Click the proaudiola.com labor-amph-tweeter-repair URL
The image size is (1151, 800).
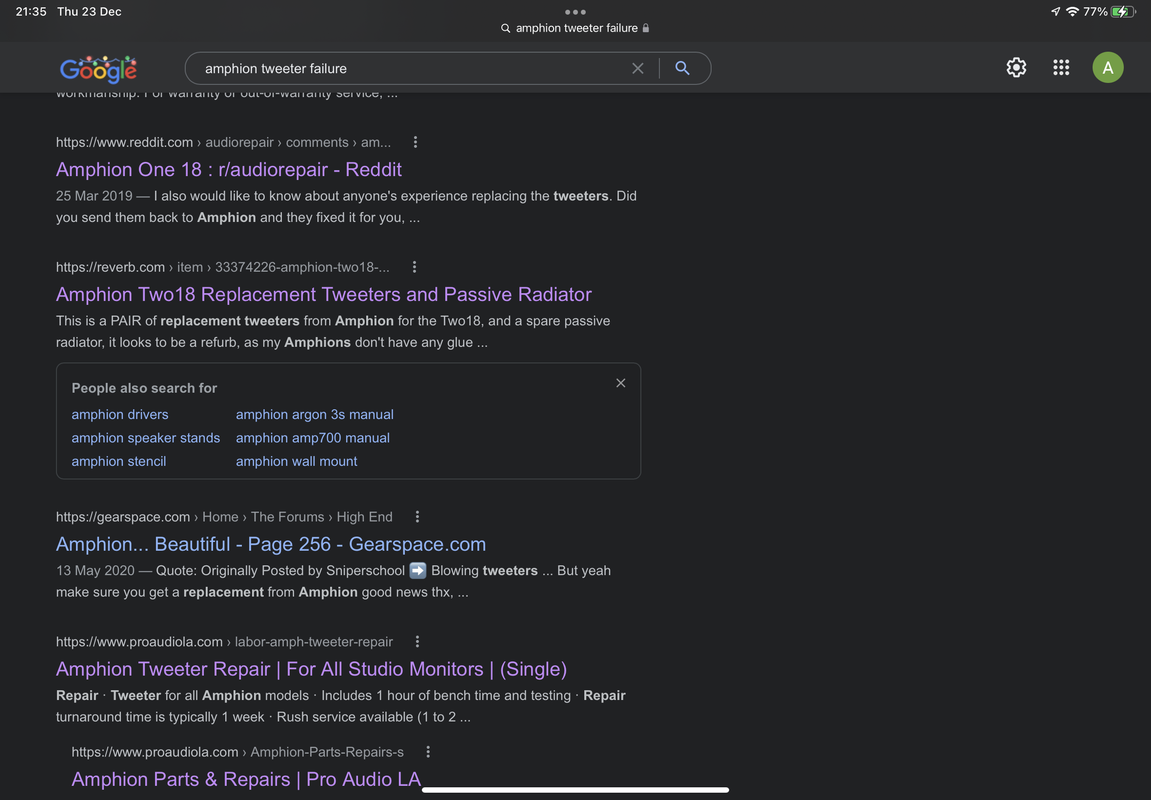tap(224, 641)
